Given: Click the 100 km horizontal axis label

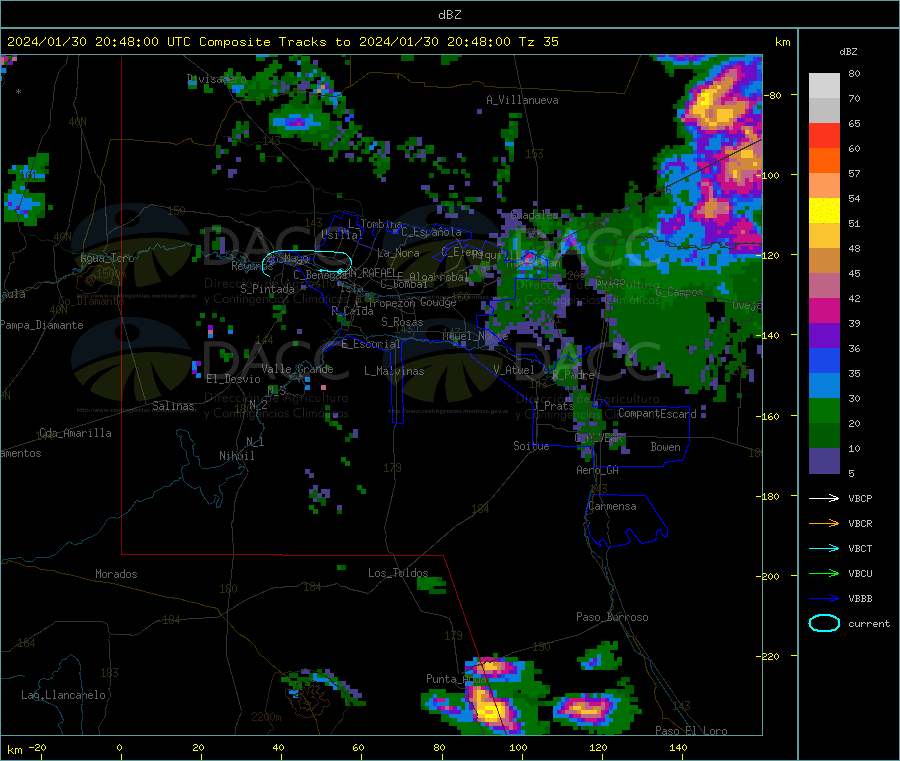Looking at the screenshot, I should 518,747.
